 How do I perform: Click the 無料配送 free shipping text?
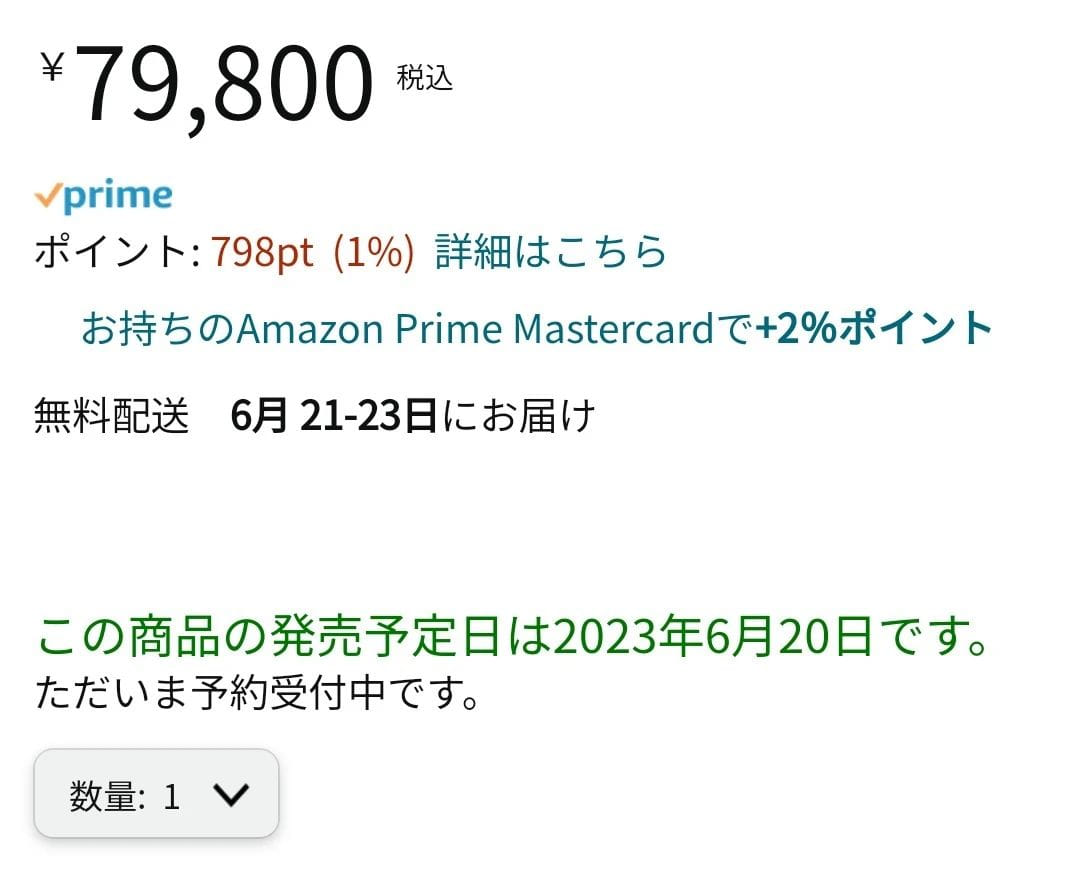(x=112, y=413)
